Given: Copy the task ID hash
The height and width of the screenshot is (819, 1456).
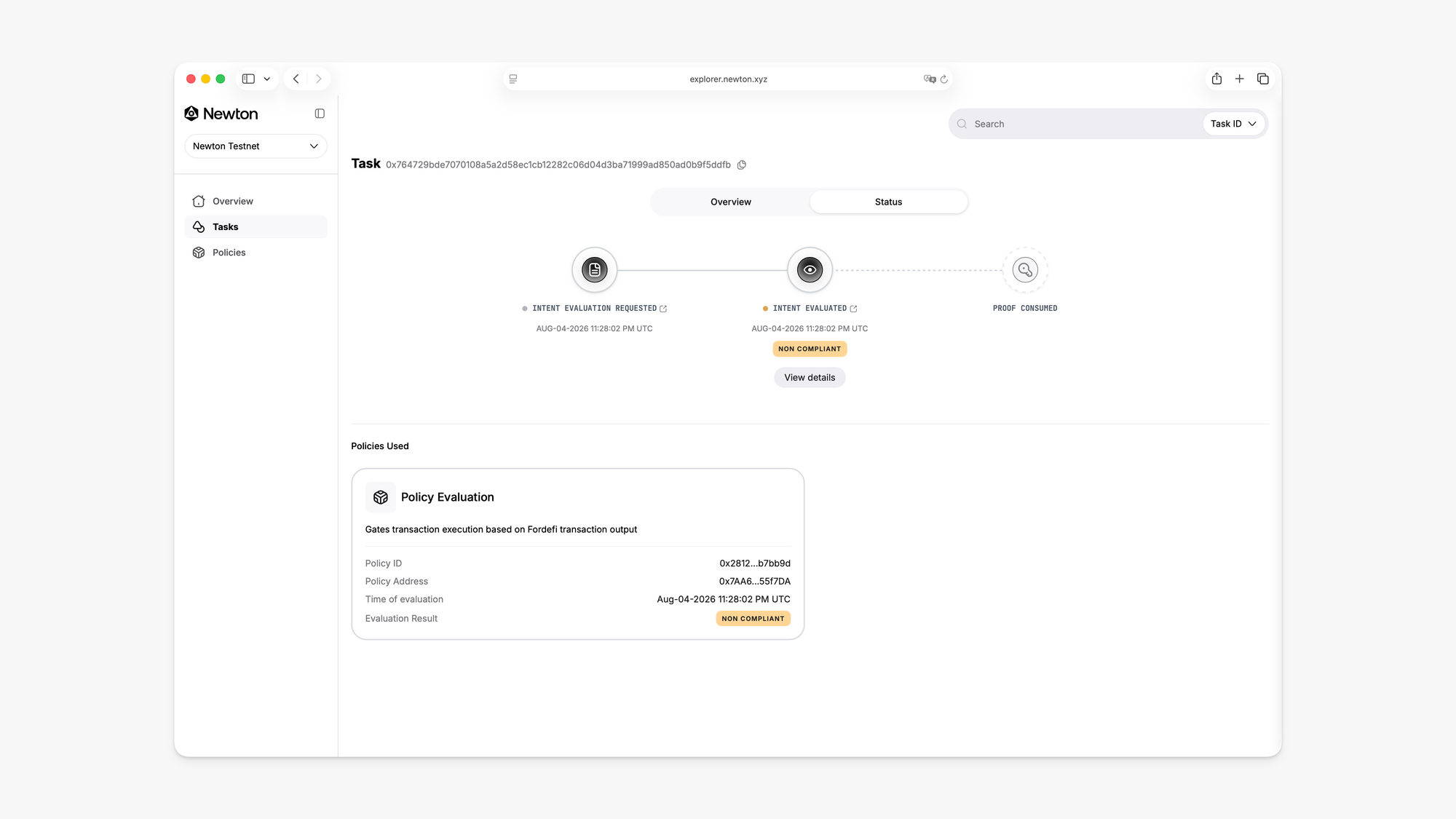Looking at the screenshot, I should click(x=742, y=165).
